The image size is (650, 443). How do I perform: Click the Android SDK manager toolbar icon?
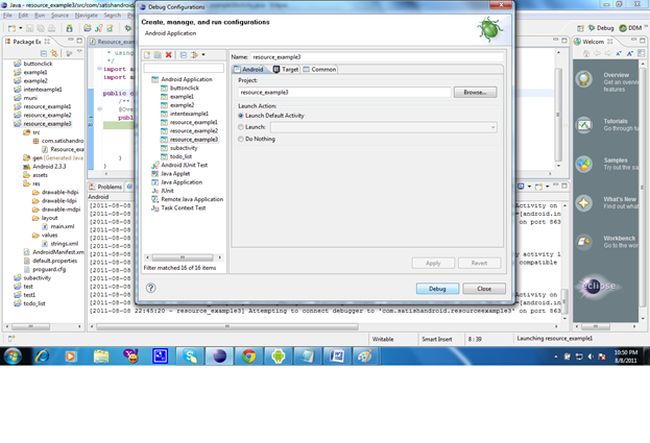pos(69,28)
